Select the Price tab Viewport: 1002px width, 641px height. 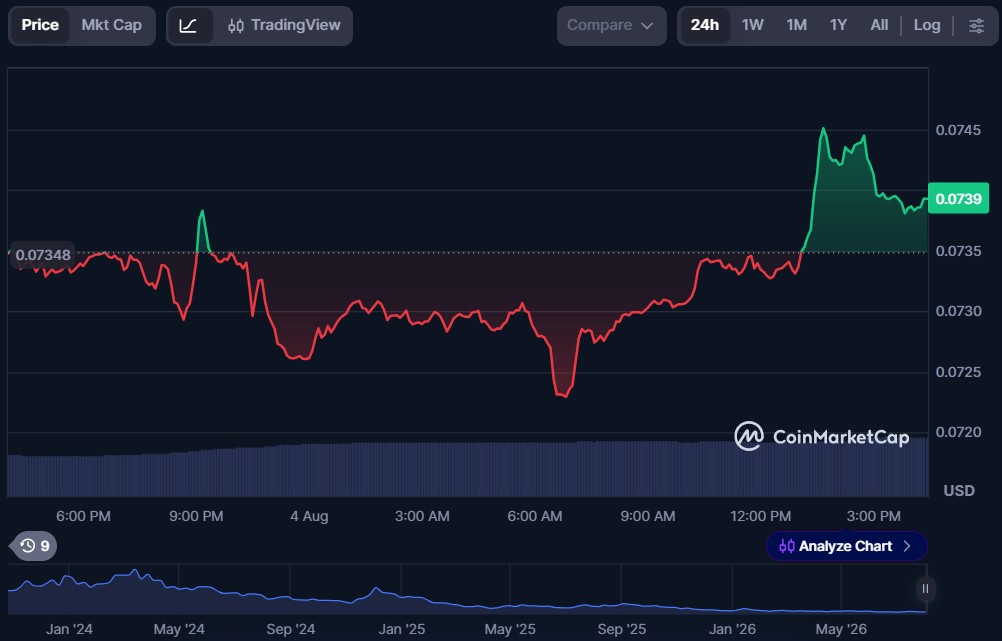click(40, 26)
